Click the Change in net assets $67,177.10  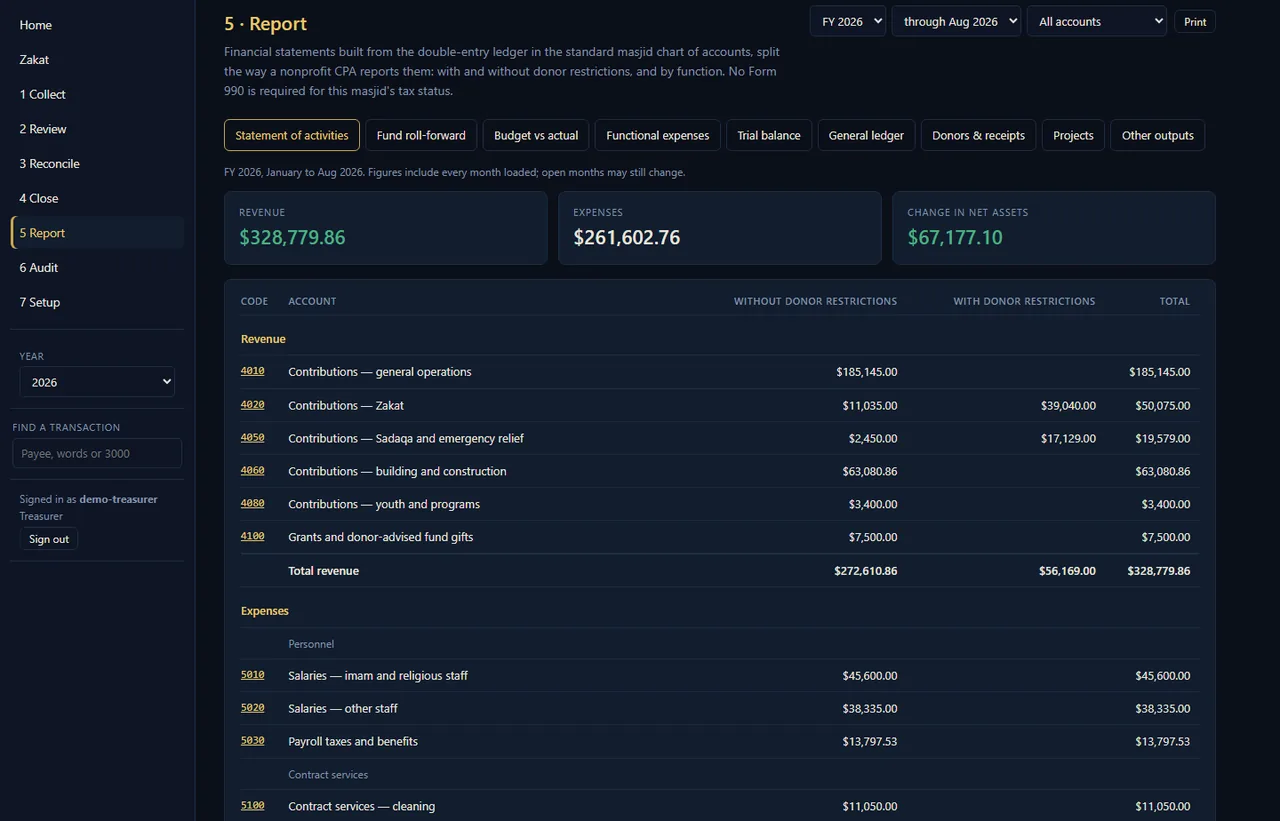[955, 238]
